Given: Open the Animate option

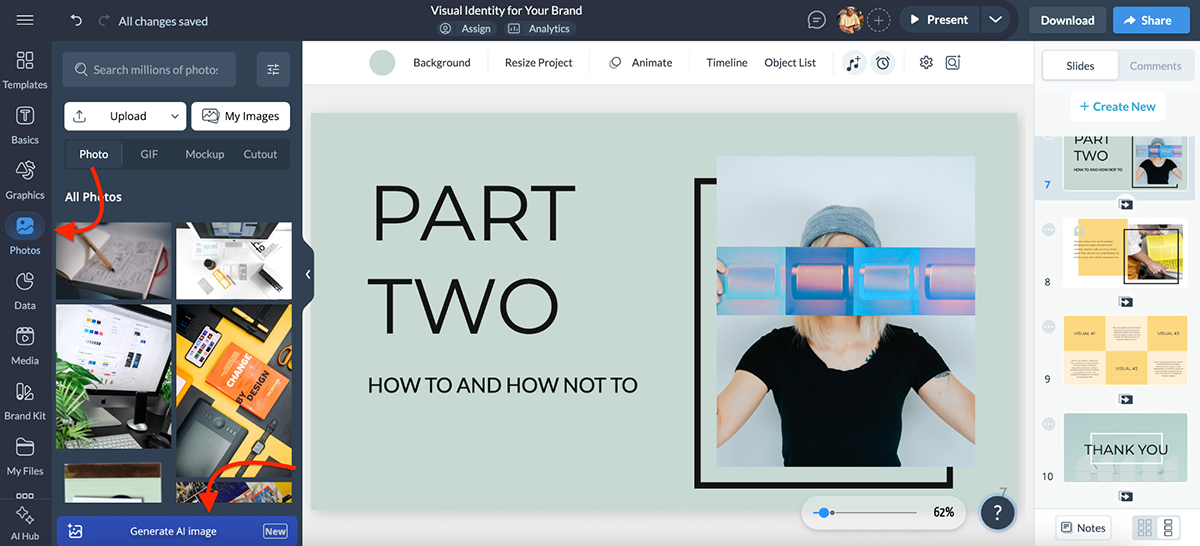Looking at the screenshot, I should click(x=641, y=62).
